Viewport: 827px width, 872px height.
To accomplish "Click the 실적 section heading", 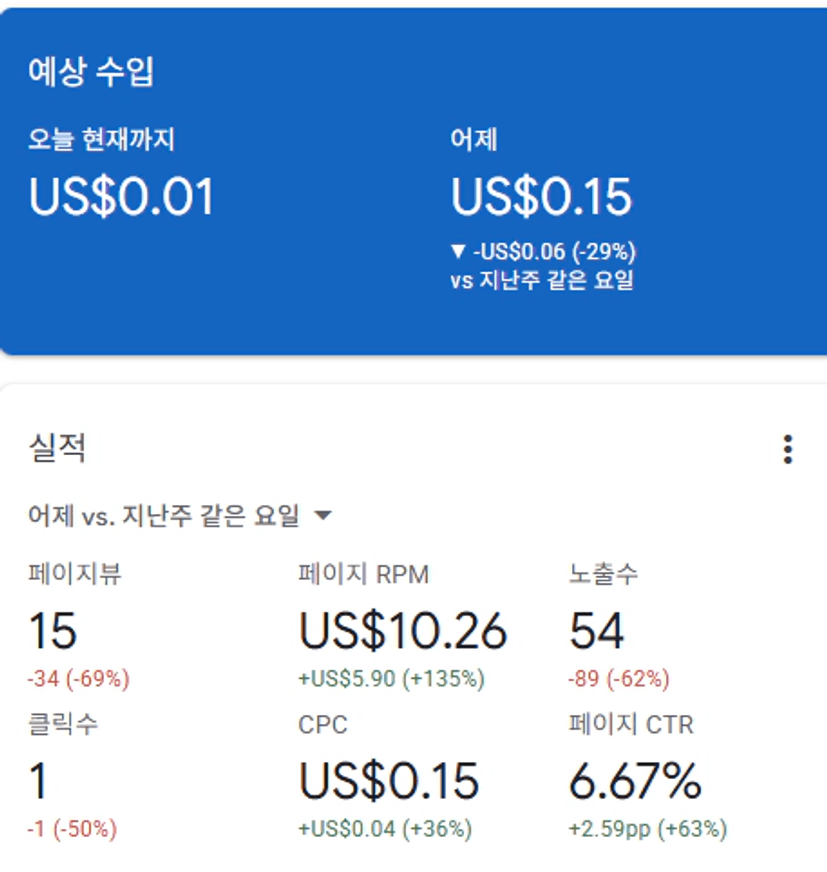I will (x=57, y=448).
